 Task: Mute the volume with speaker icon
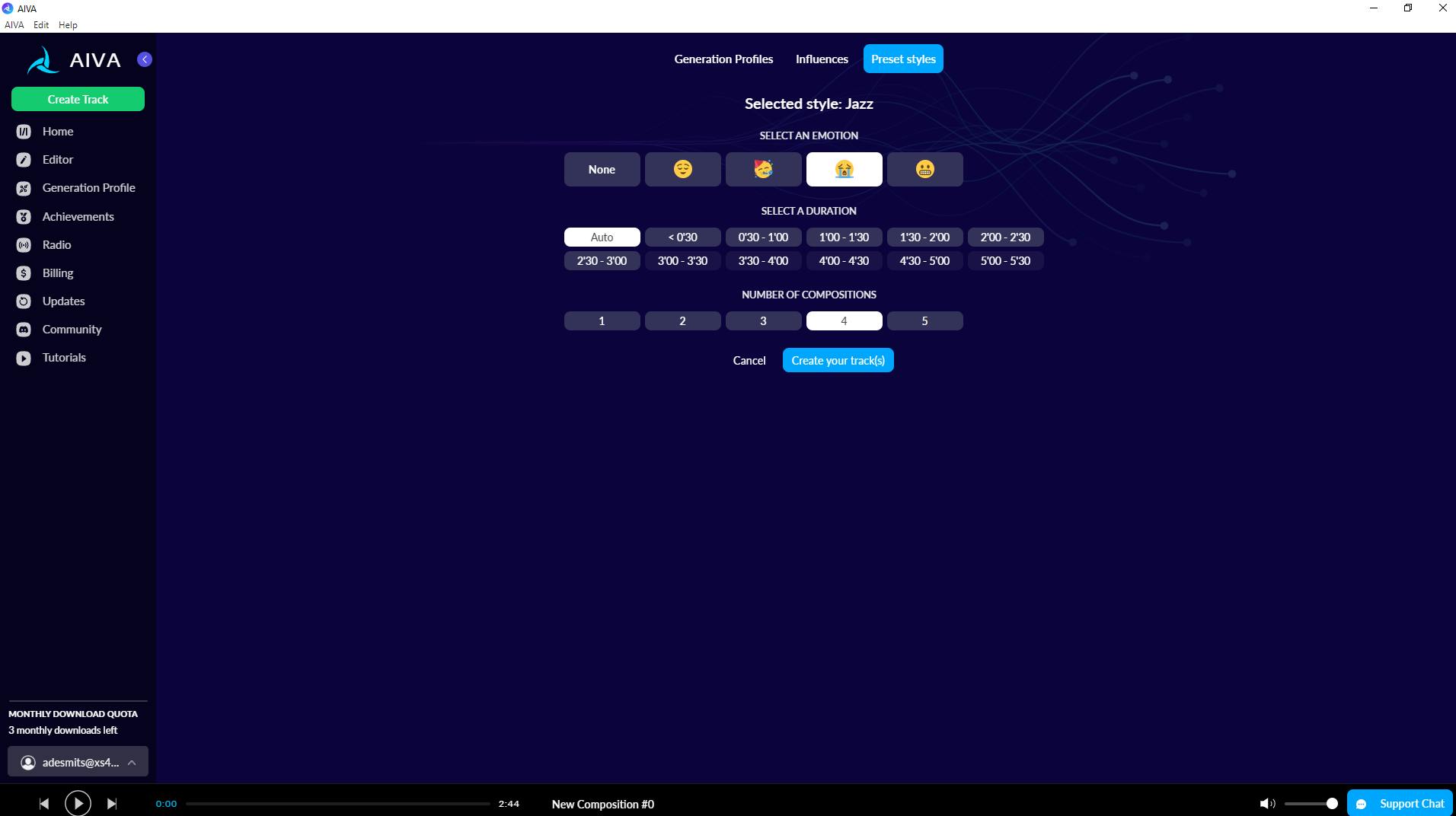(1267, 804)
